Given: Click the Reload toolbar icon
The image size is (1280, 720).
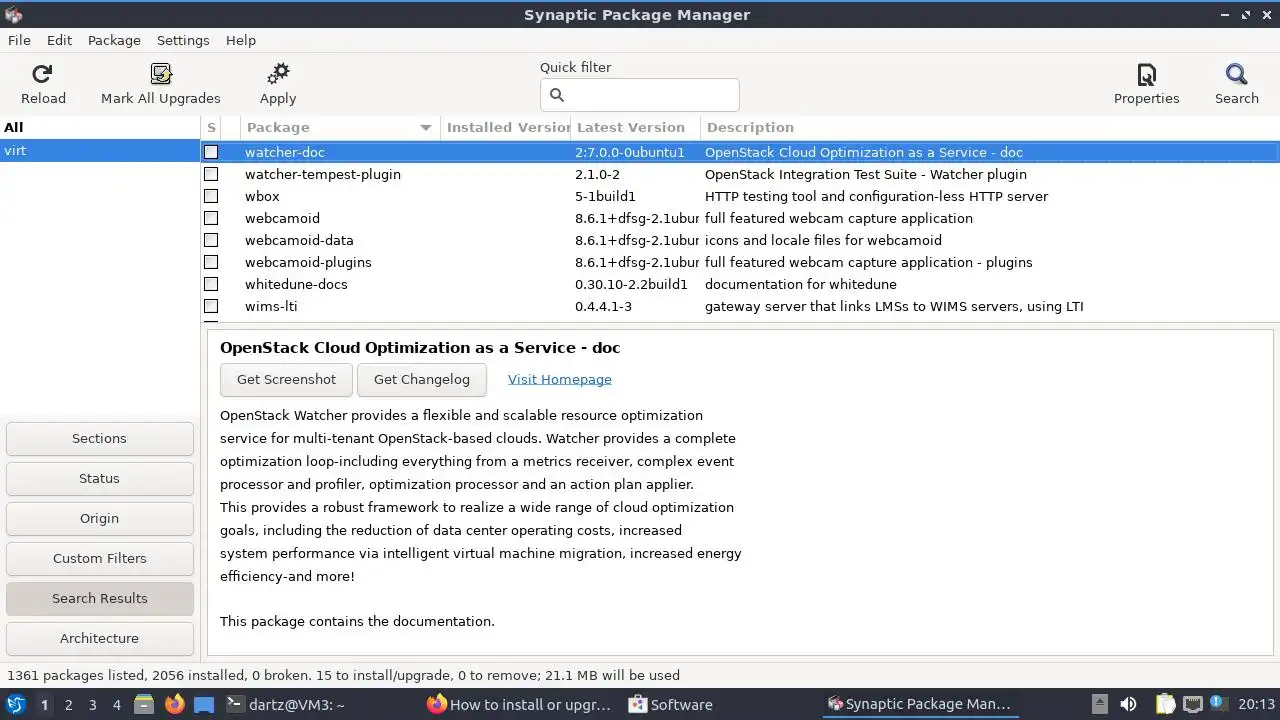Looking at the screenshot, I should pos(42,74).
